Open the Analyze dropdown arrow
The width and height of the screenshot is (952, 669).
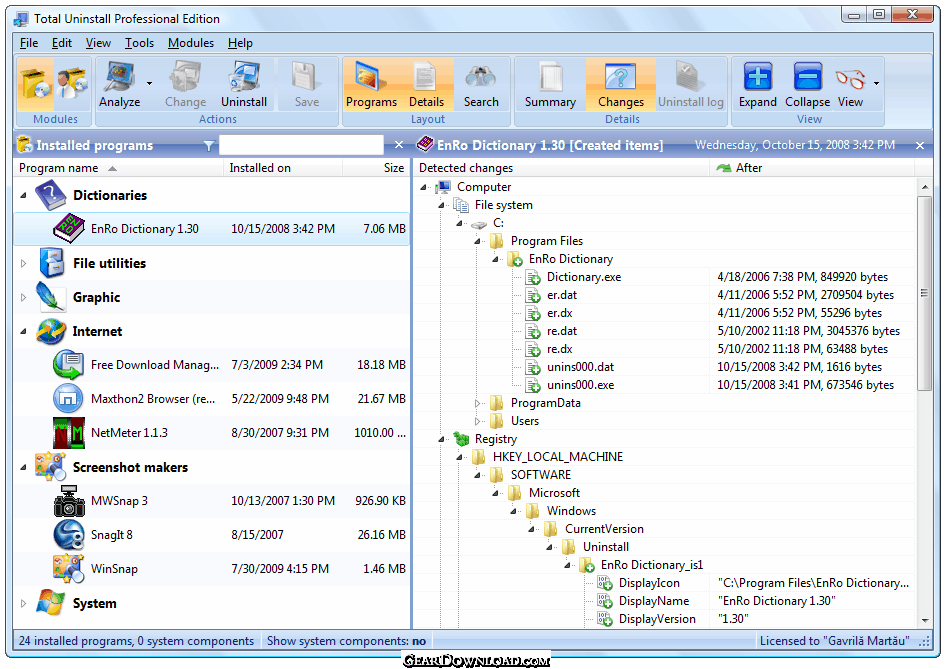point(149,84)
